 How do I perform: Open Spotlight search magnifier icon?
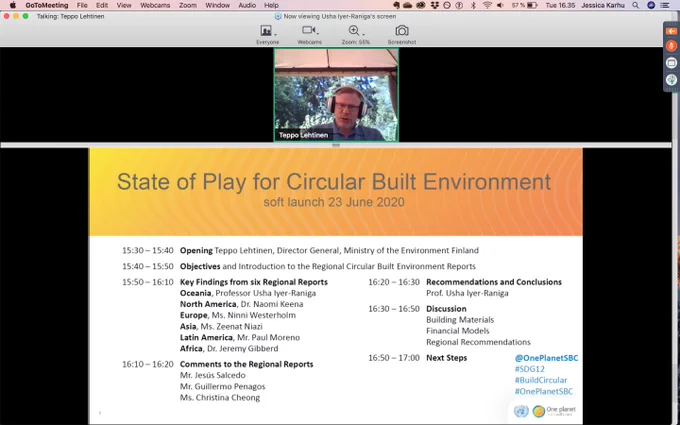click(x=635, y=5)
